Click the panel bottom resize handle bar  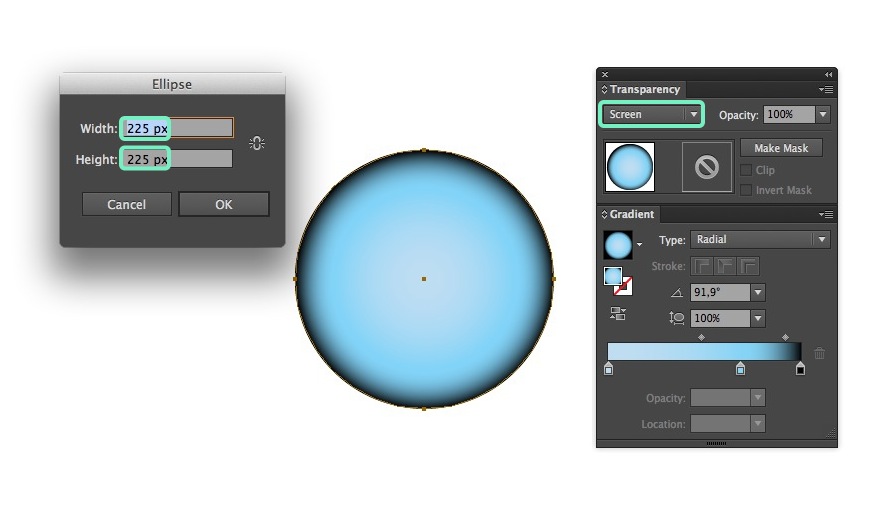(716, 444)
